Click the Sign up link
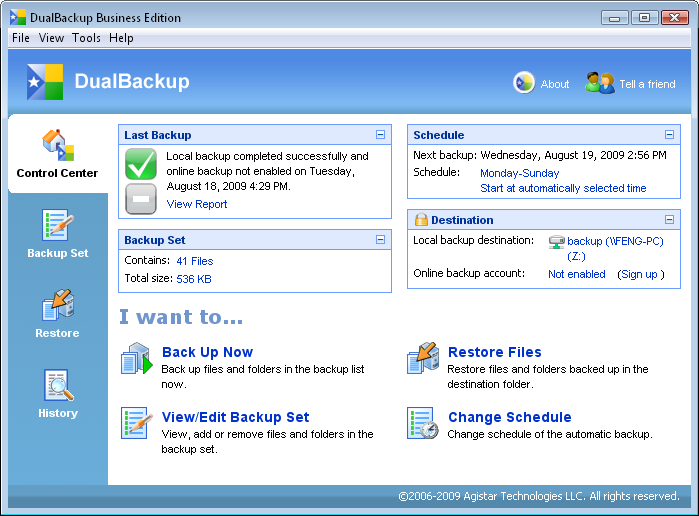699x516 pixels. (x=638, y=274)
